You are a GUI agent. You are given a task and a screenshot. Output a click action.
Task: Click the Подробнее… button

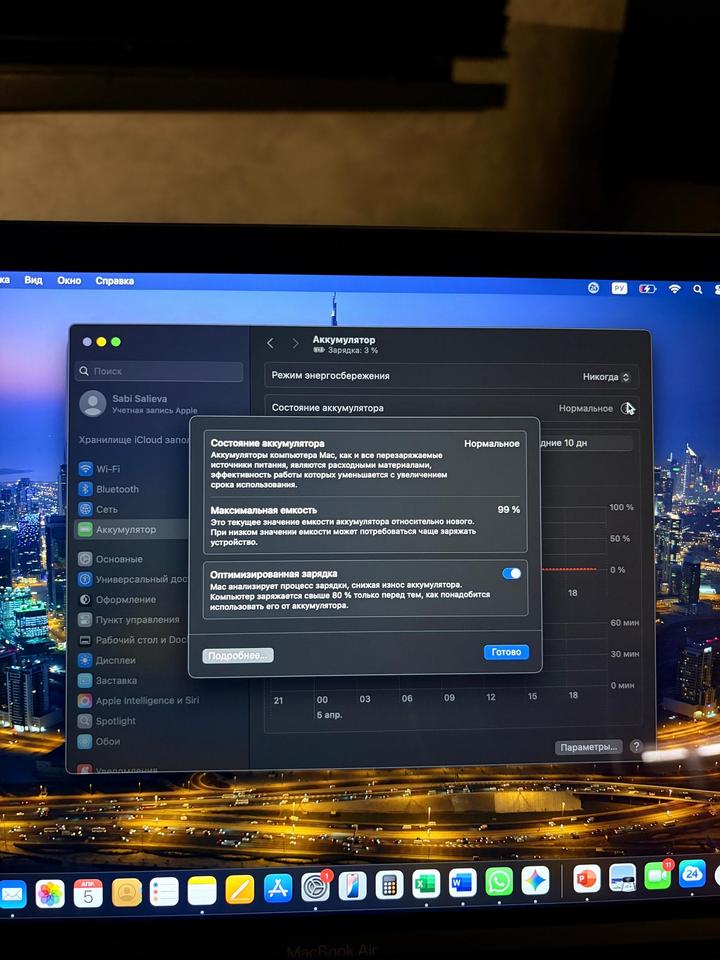tap(238, 656)
